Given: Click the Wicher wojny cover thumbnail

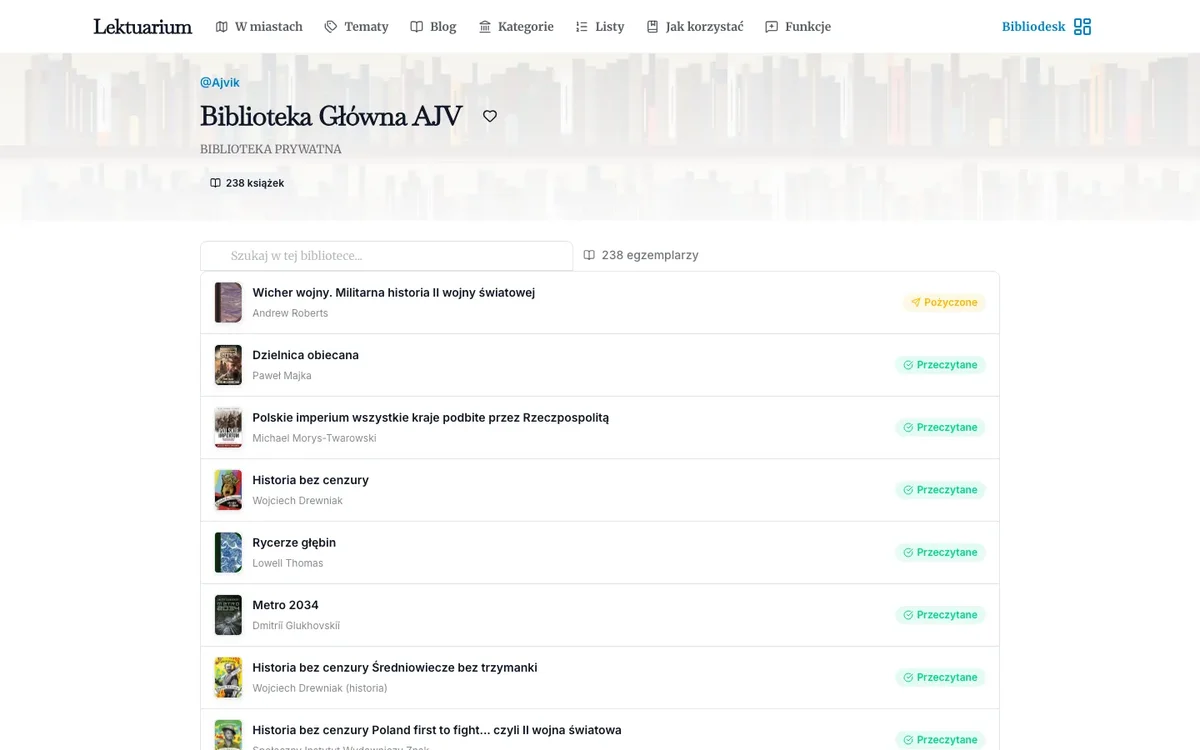Looking at the screenshot, I should pyautogui.click(x=228, y=302).
